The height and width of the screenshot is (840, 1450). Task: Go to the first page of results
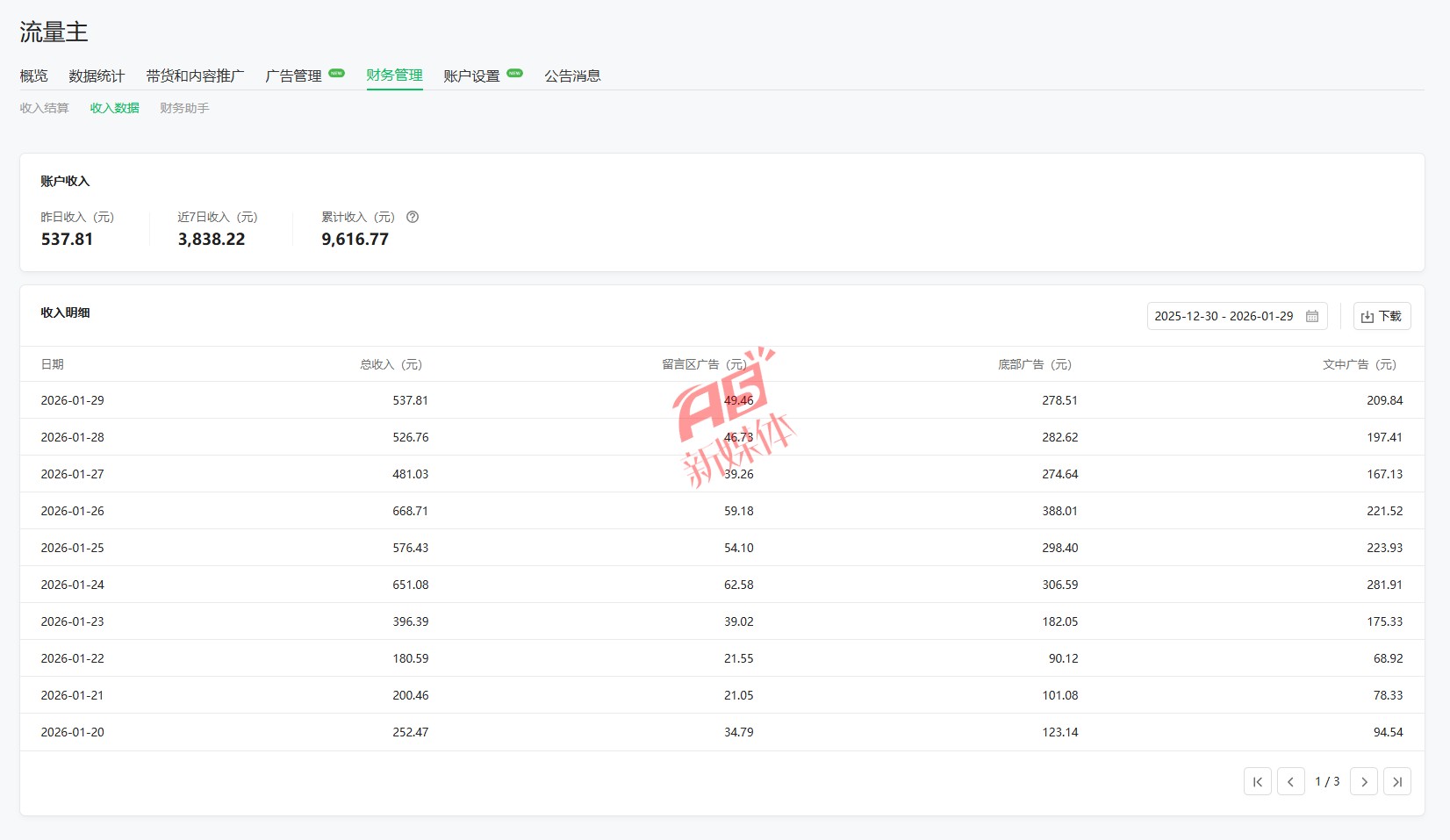pos(1257,781)
